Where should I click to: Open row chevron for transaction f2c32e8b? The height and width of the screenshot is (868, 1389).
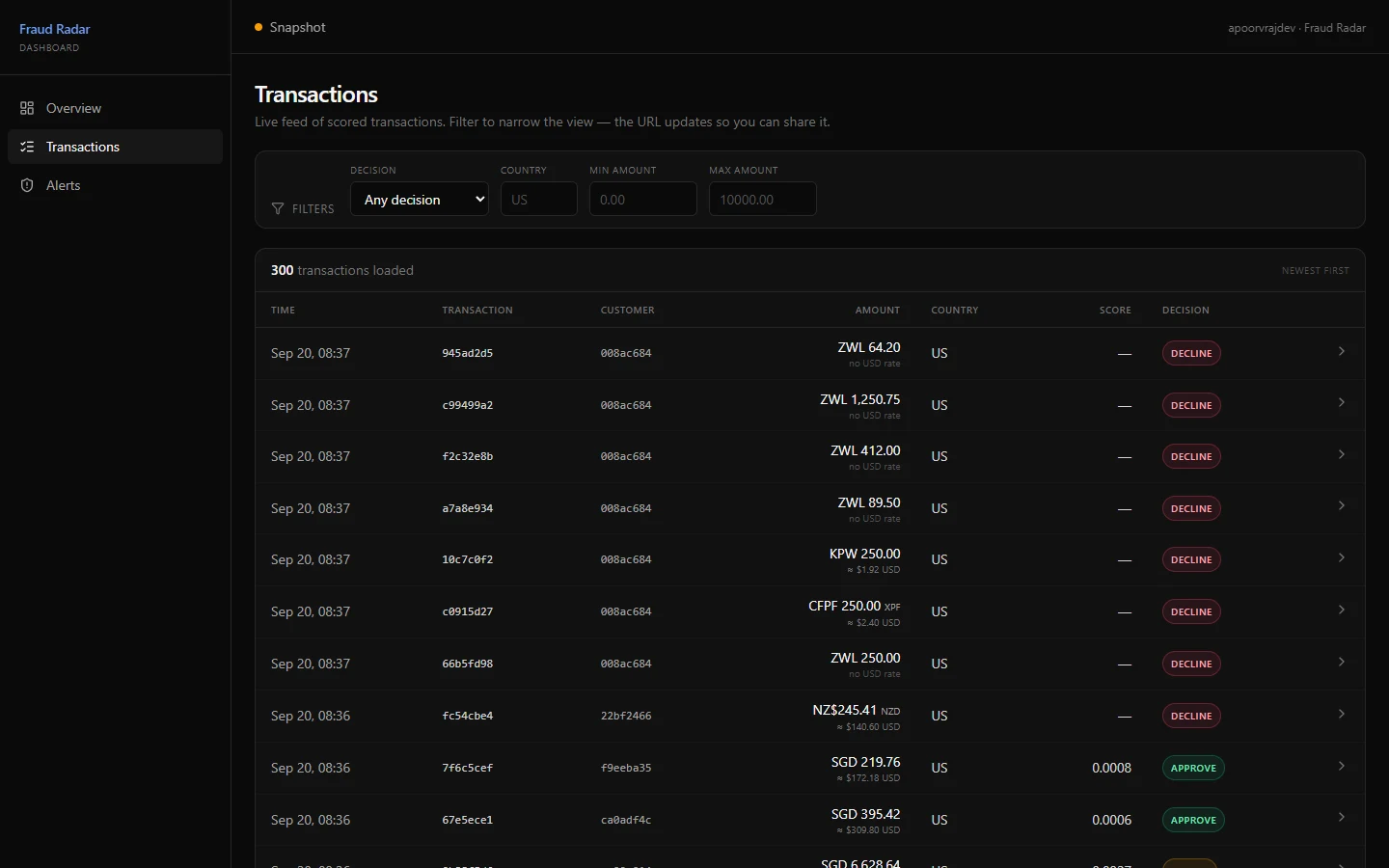pos(1342,455)
